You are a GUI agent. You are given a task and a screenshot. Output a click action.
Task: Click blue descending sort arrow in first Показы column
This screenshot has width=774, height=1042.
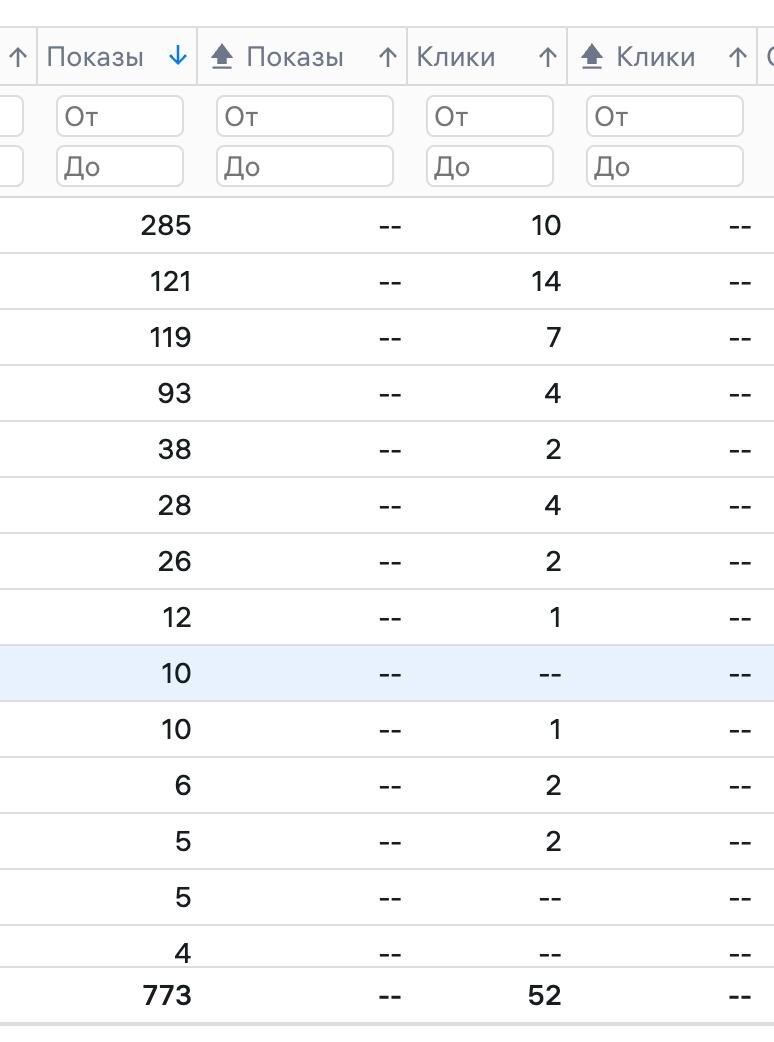coord(177,56)
